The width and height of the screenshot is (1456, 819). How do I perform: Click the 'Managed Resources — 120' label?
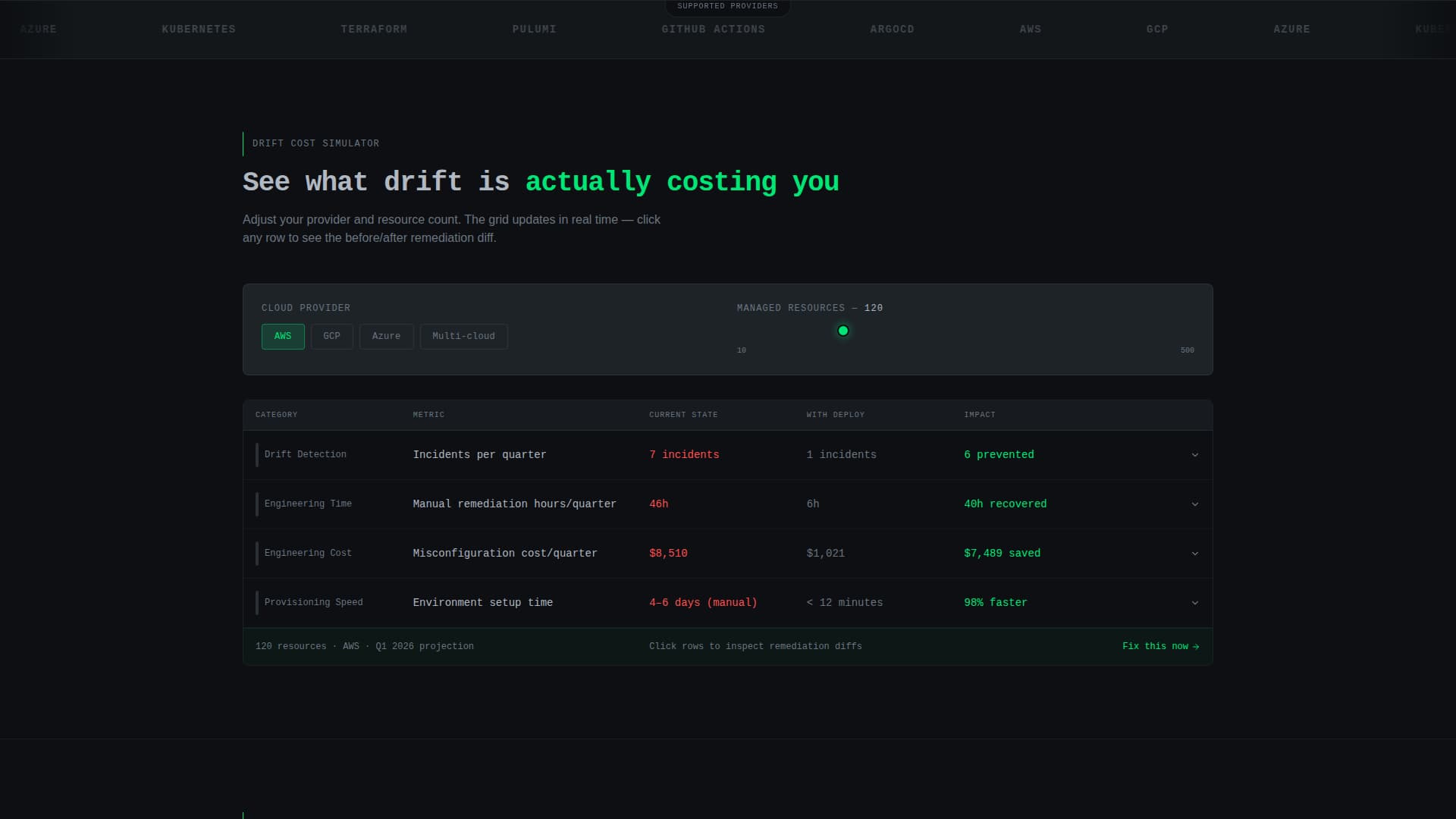click(x=809, y=308)
